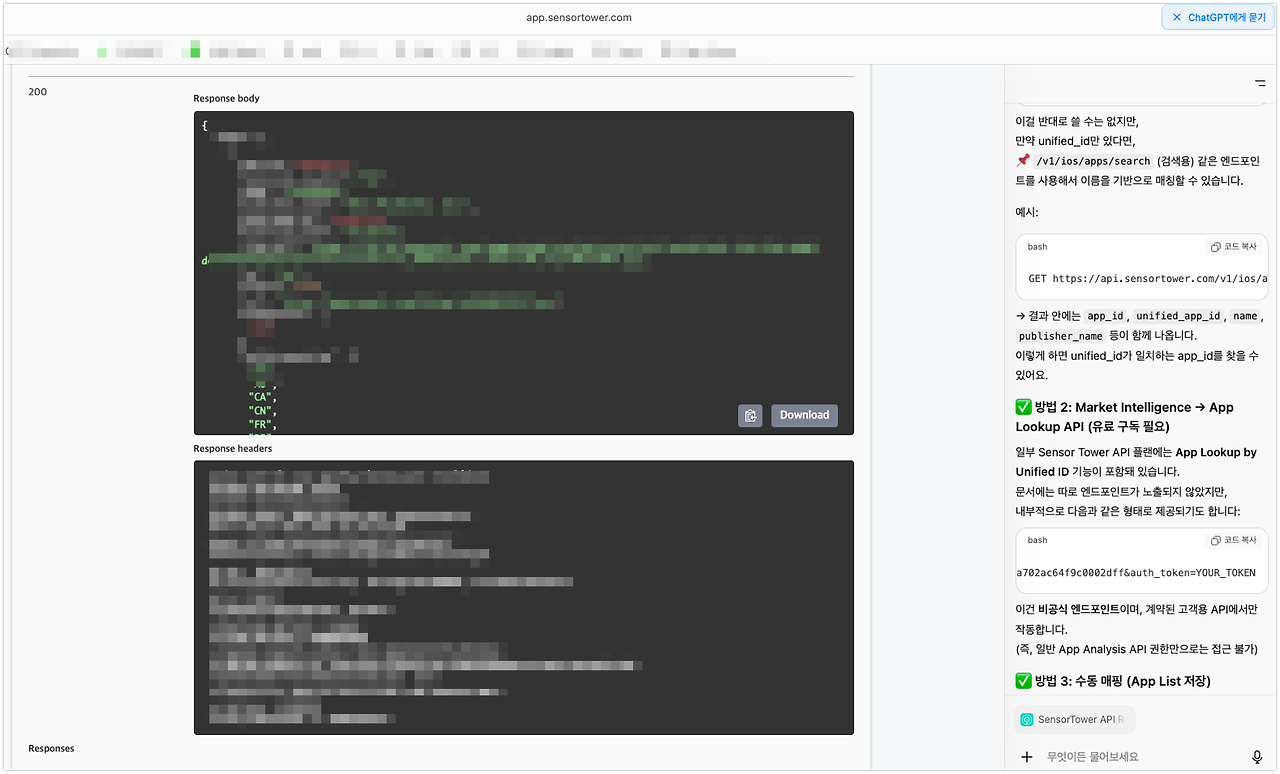The width and height of the screenshot is (1280, 774).
Task: Download the response body JSON
Action: click(x=804, y=415)
